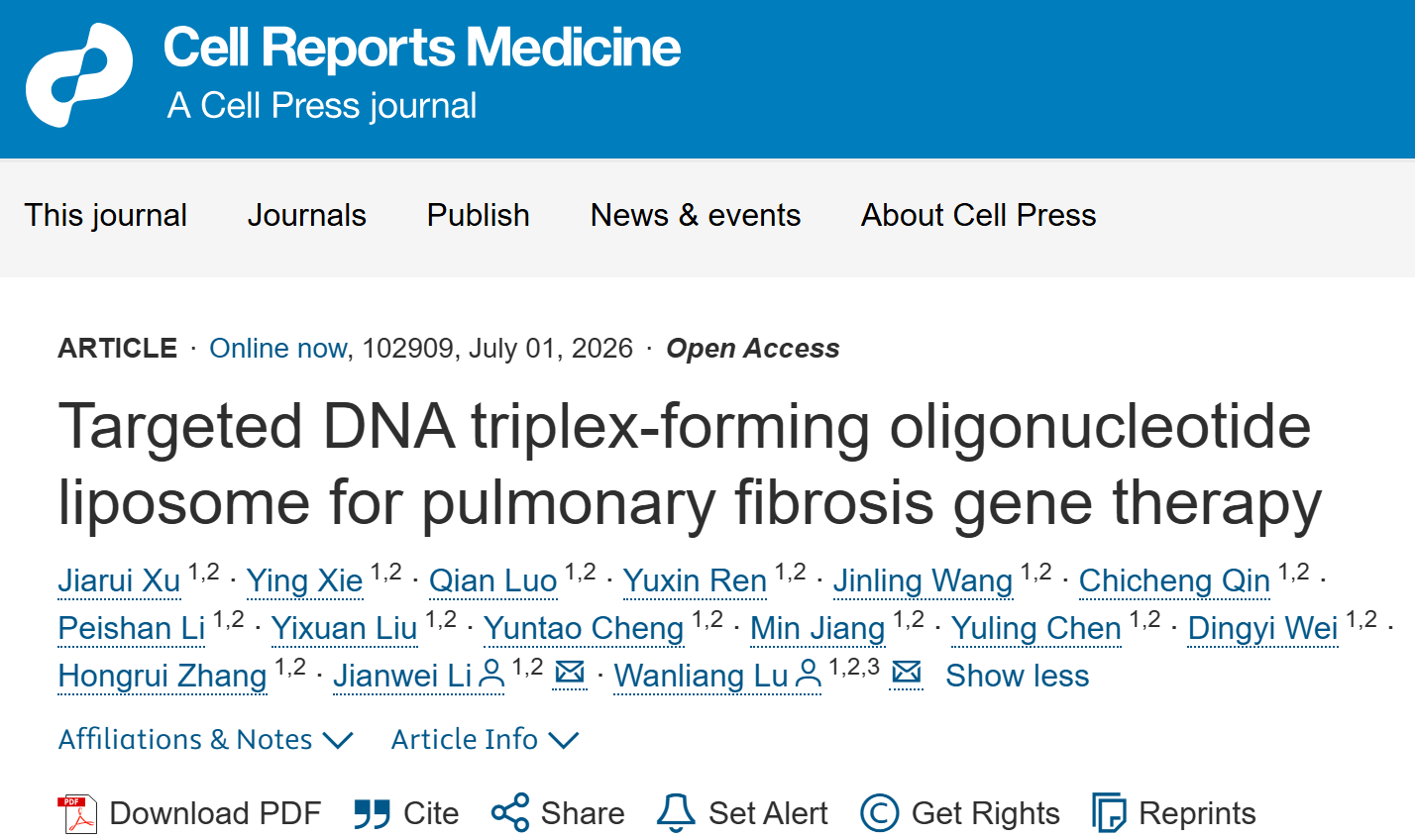This screenshot has width=1415, height=840.
Task: Follow the Online now link
Action: pos(277,349)
